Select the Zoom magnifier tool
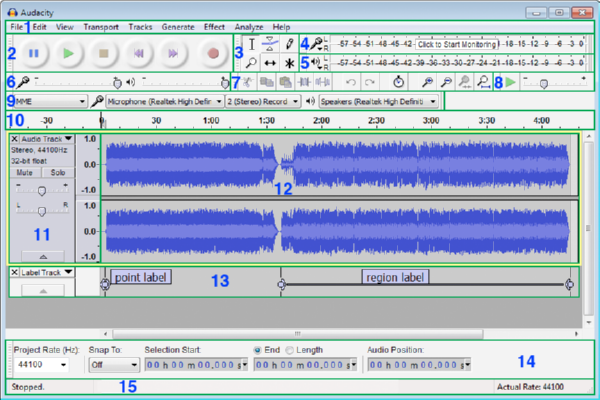Viewport: 600px width, 400px height. pyautogui.click(x=251, y=62)
